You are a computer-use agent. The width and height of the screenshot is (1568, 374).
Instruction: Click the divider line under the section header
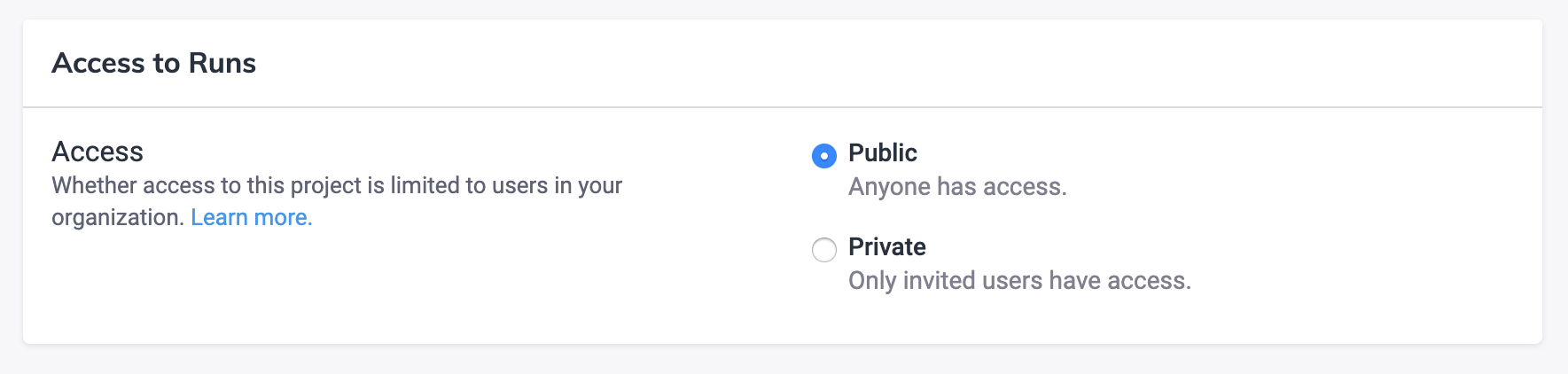[783, 107]
